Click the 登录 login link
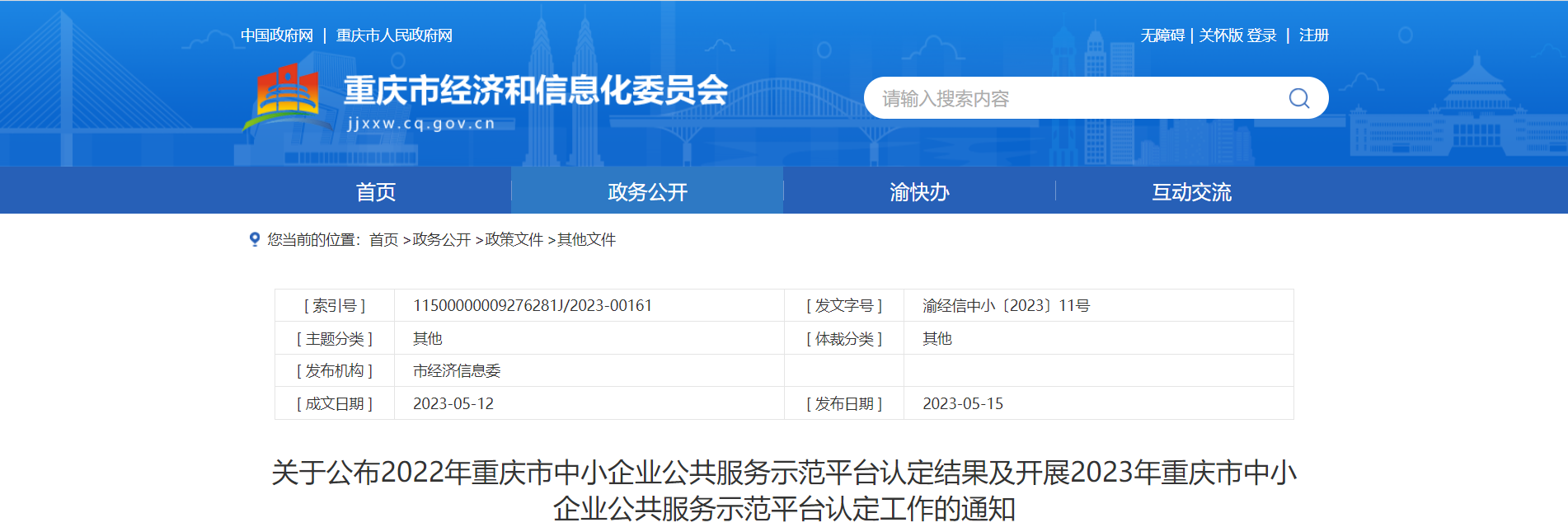This screenshot has height=532, width=1568. 1261,35
